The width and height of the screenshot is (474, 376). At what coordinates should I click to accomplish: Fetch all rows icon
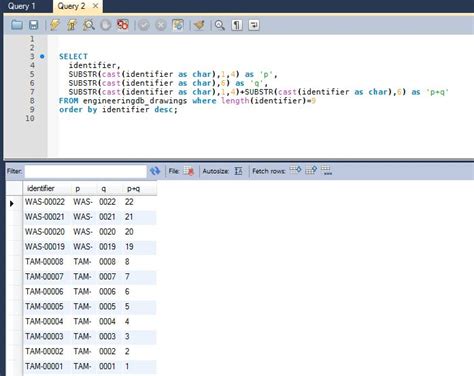tap(311, 170)
